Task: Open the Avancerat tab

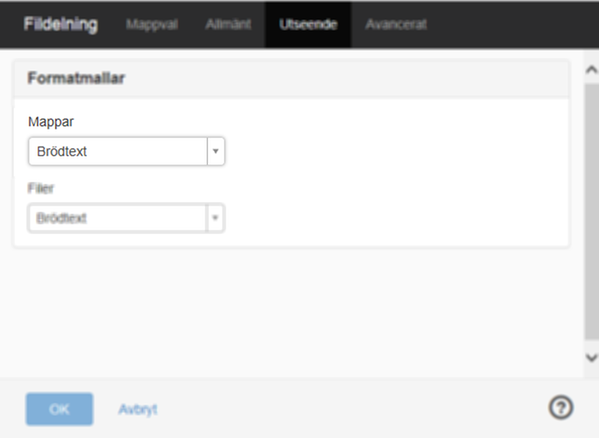Action: coord(396,24)
